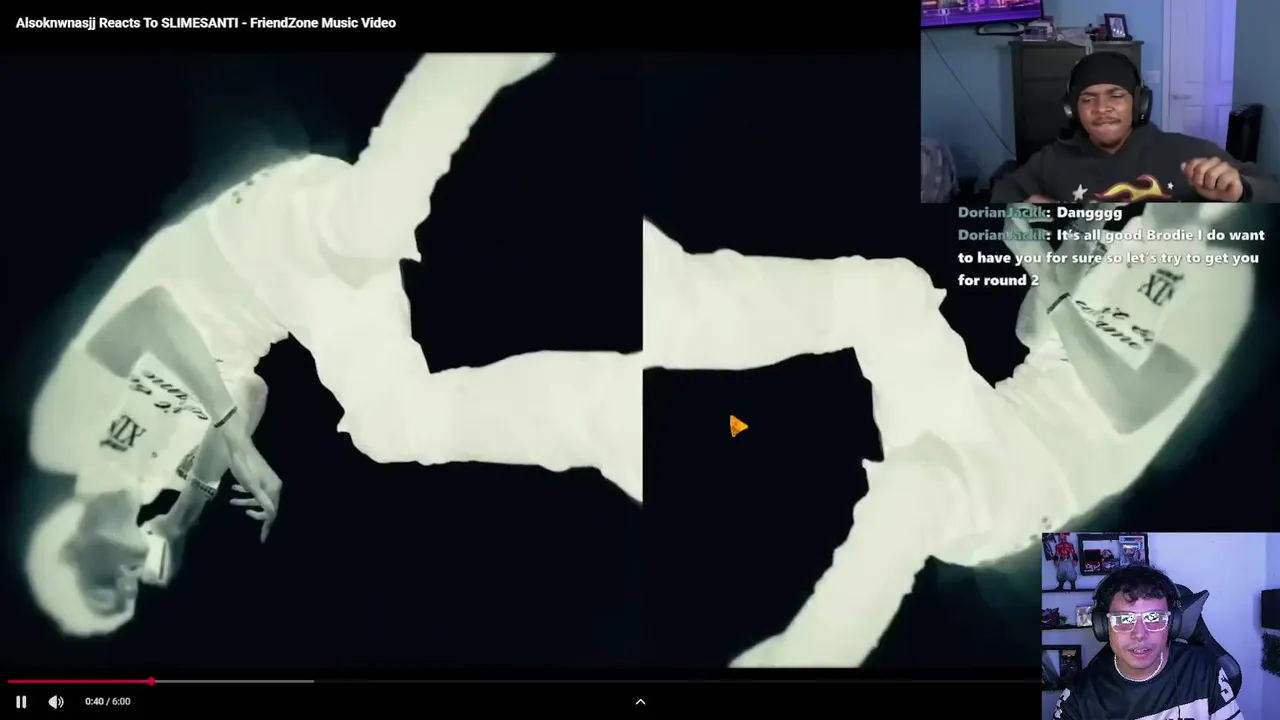Mute audio with the speaker icon
The image size is (1280, 720).
(x=56, y=702)
